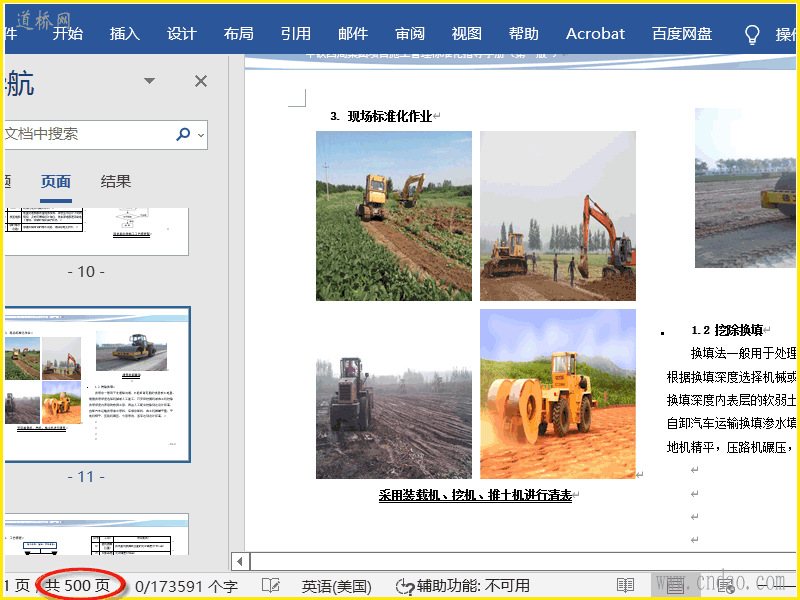
Task: Select the road roller photo in right column
Action: (x=745, y=188)
